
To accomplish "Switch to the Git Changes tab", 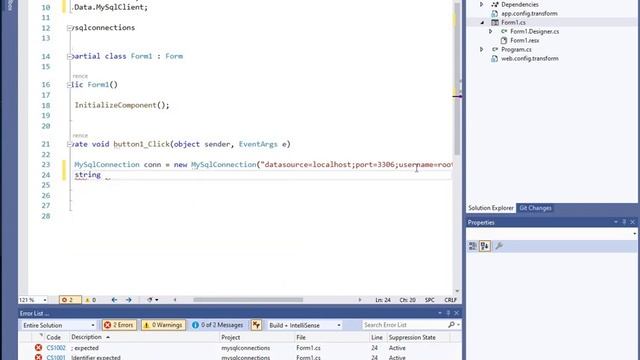I will click(x=535, y=208).
